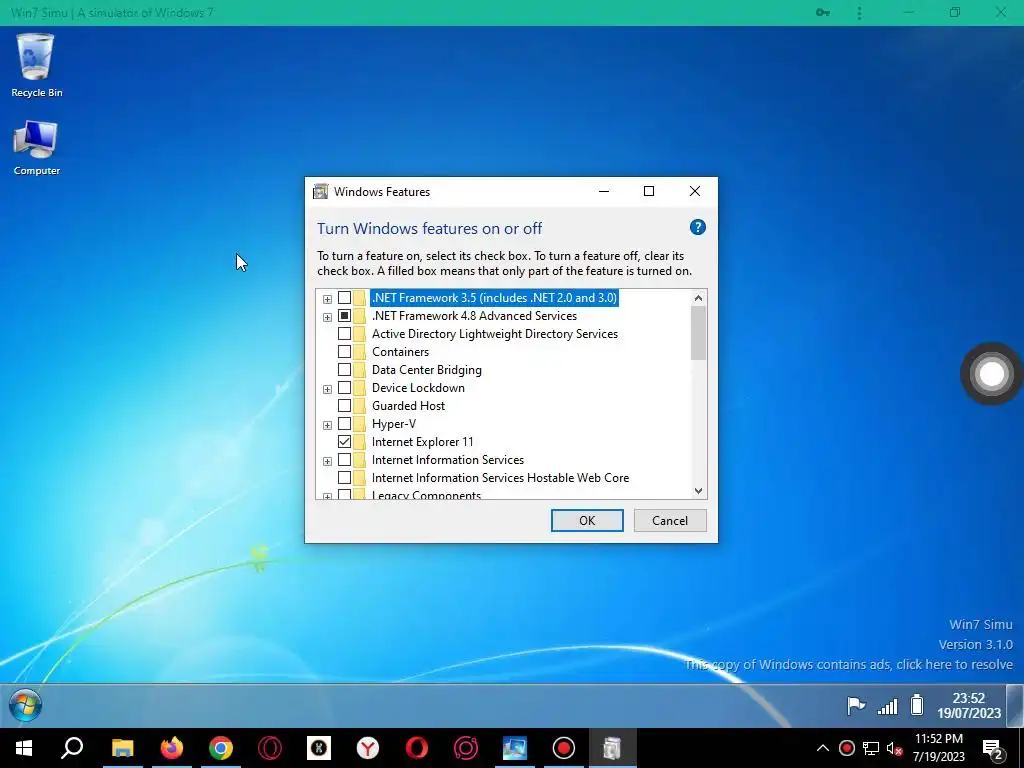Viewport: 1024px width, 768px height.
Task: Click the ads notice 'click here to resolve'
Action: (849, 665)
